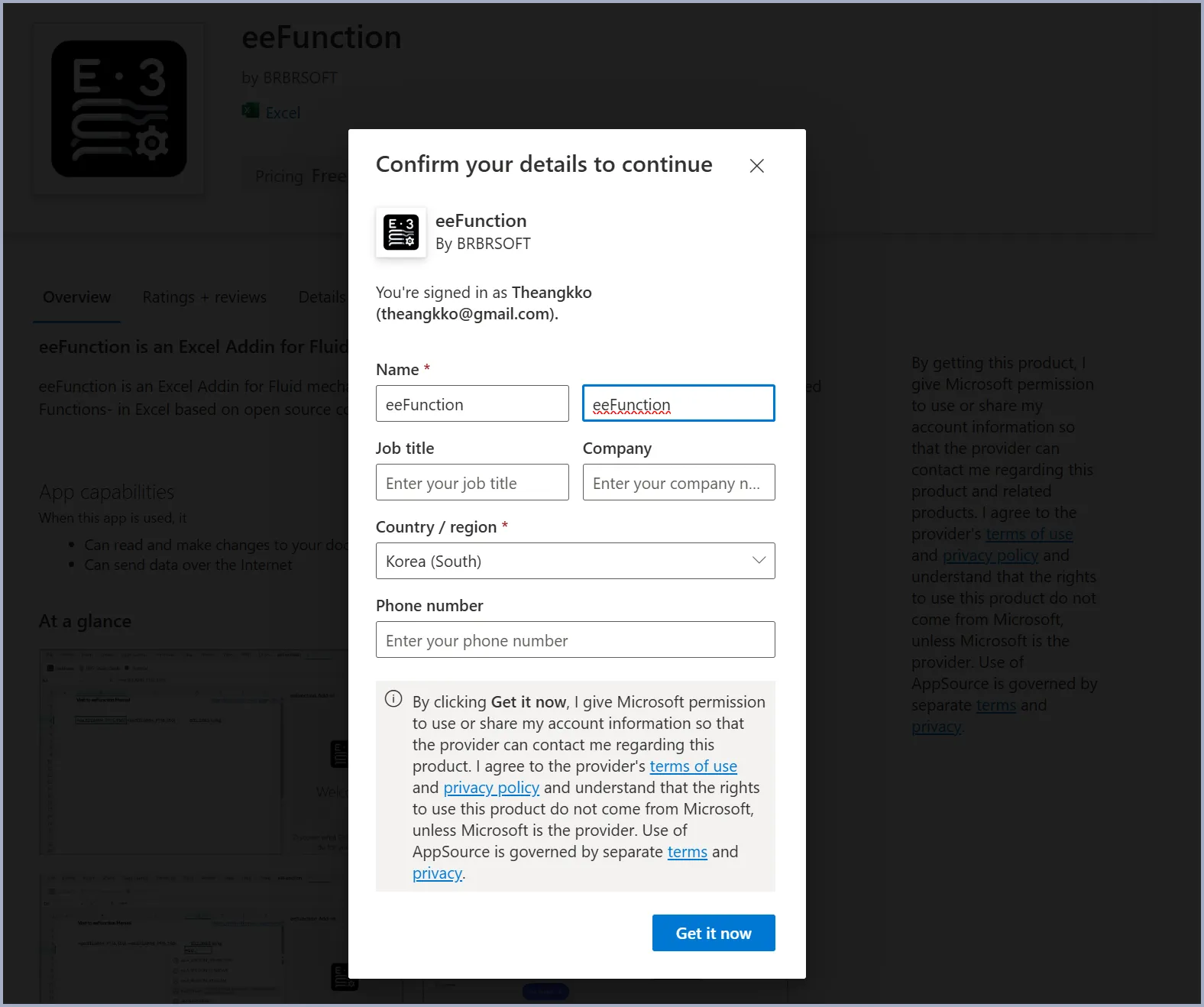
Task: Close the Confirm your details dialog
Action: click(756, 166)
